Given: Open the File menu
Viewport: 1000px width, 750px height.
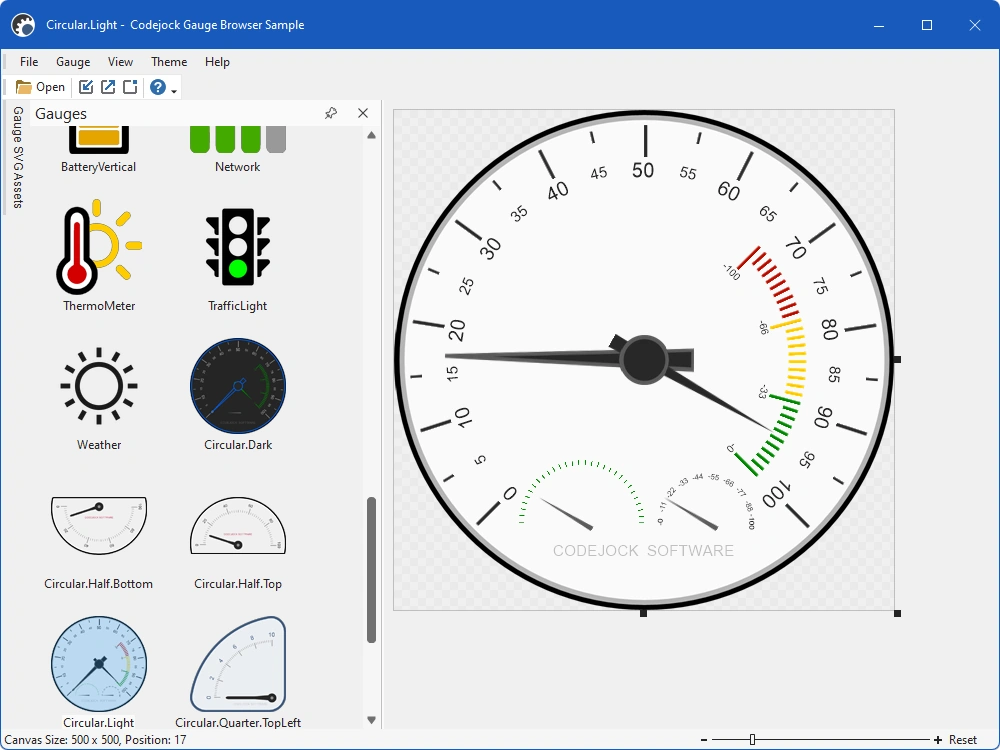Looking at the screenshot, I should click(29, 62).
